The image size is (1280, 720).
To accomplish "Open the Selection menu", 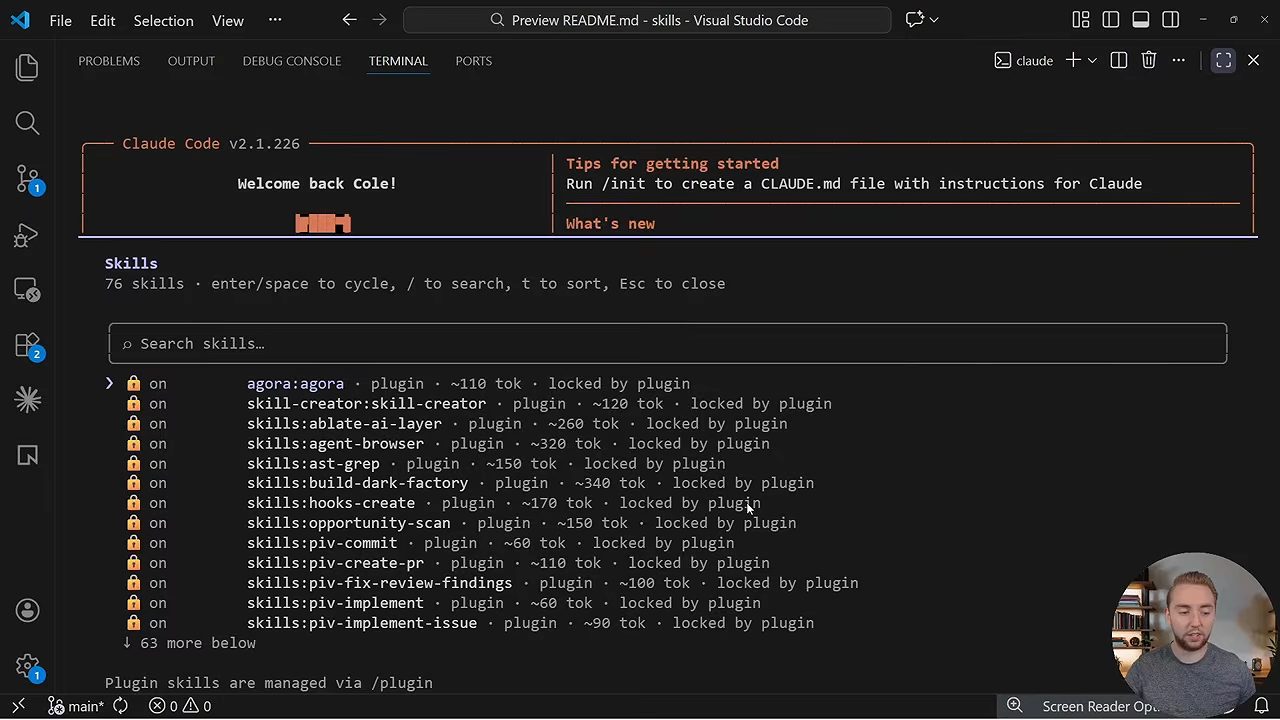I will (x=163, y=20).
